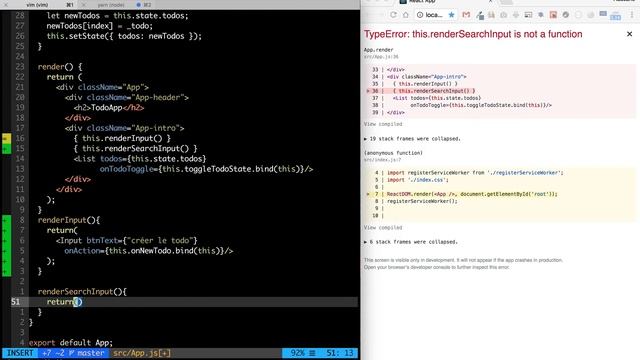This screenshot has height=360, width=640.
Task: Click the 'App.render' frame label
Action: click(x=378, y=50)
